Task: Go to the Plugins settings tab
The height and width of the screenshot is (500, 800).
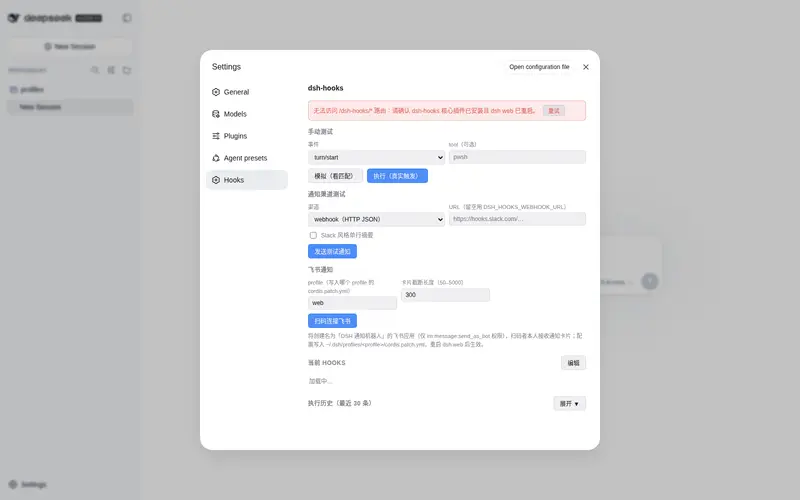Action: click(247, 136)
